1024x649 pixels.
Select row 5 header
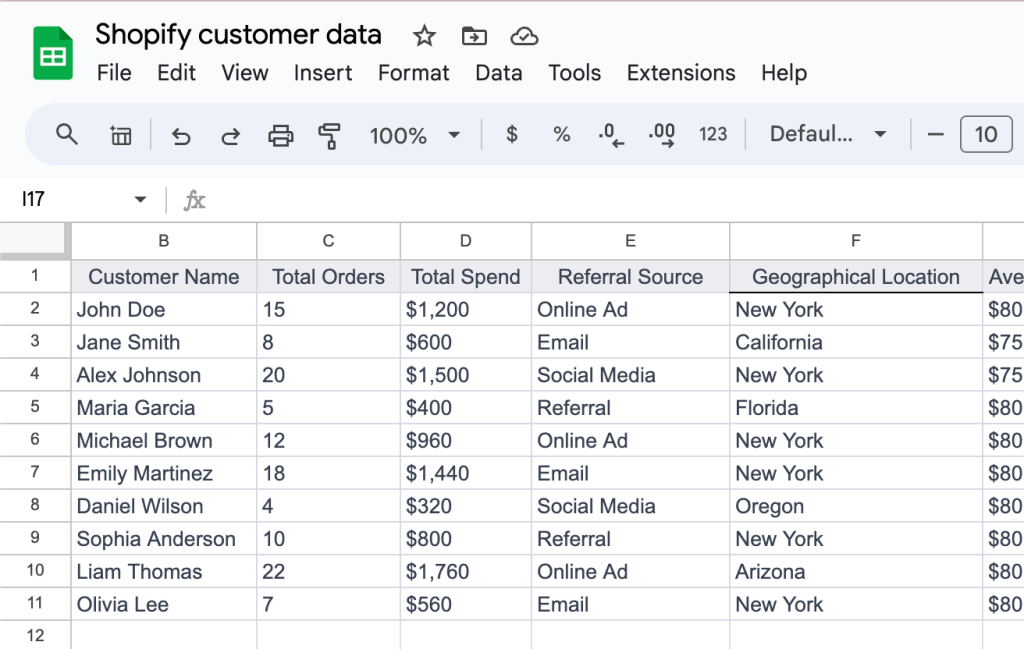(35, 407)
